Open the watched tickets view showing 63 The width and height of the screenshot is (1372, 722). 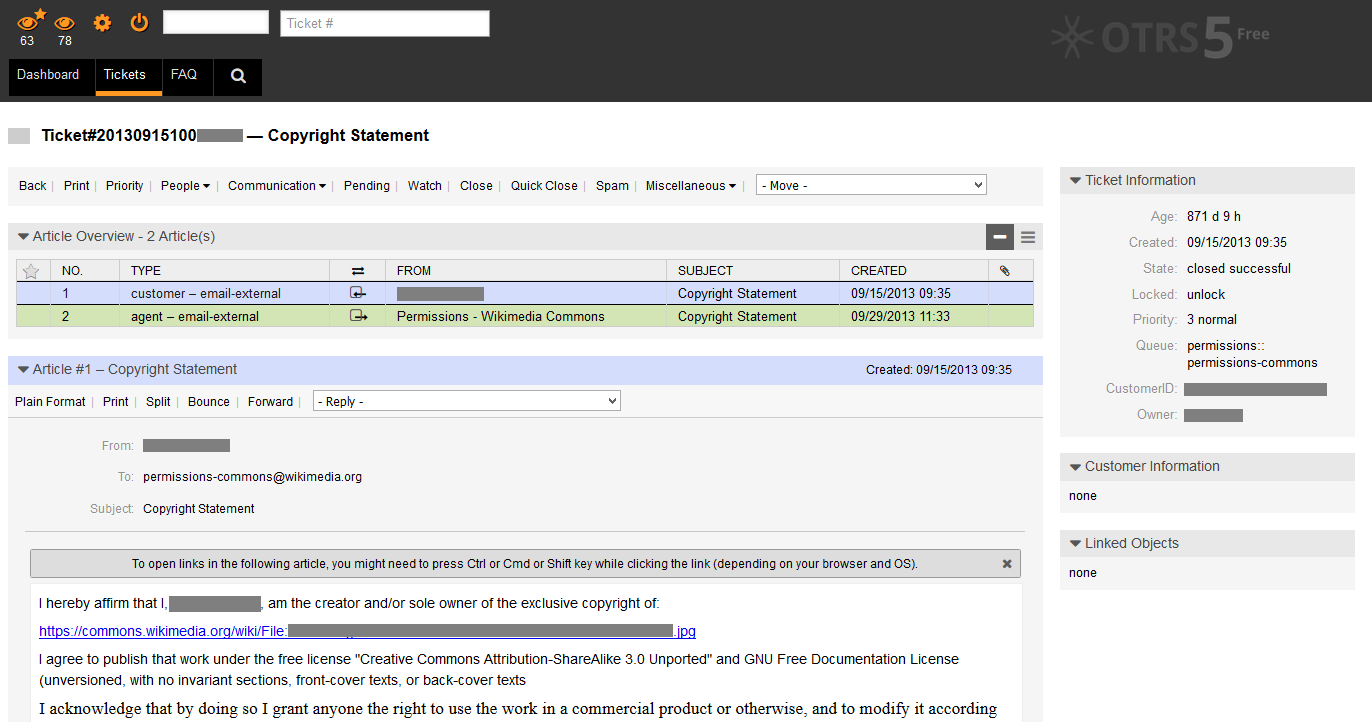[x=26, y=21]
